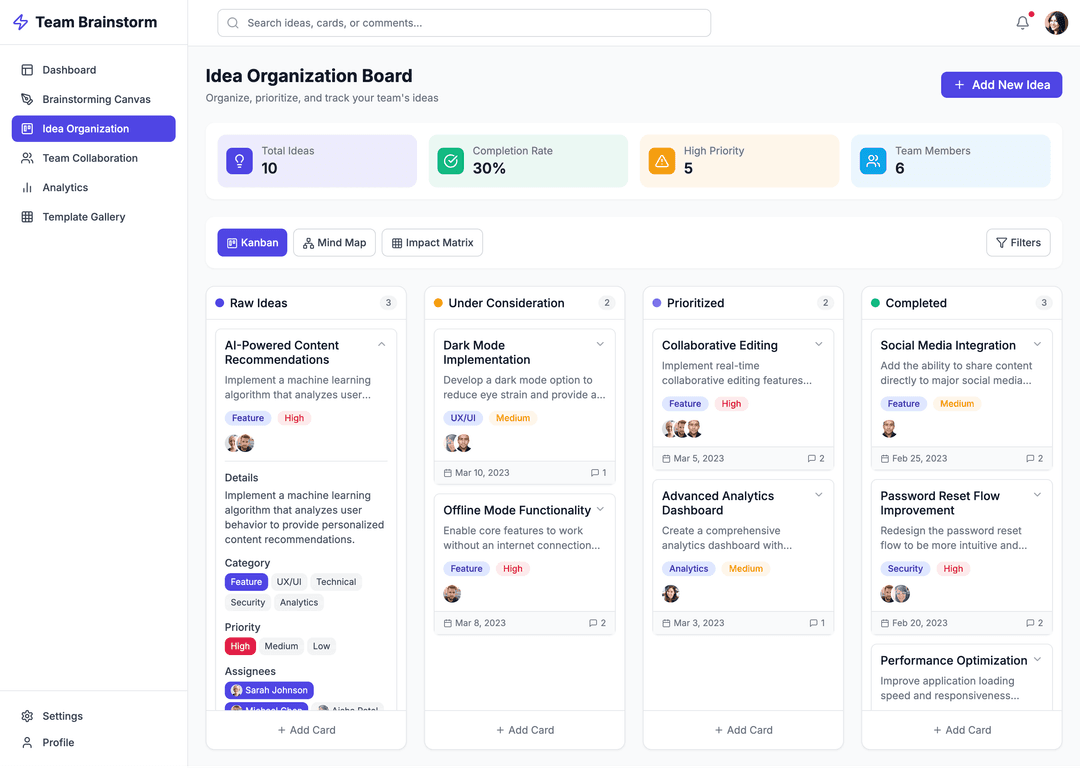Screen dimensions: 1080x768
Task: Click the search ideas input field
Action: pos(464,23)
